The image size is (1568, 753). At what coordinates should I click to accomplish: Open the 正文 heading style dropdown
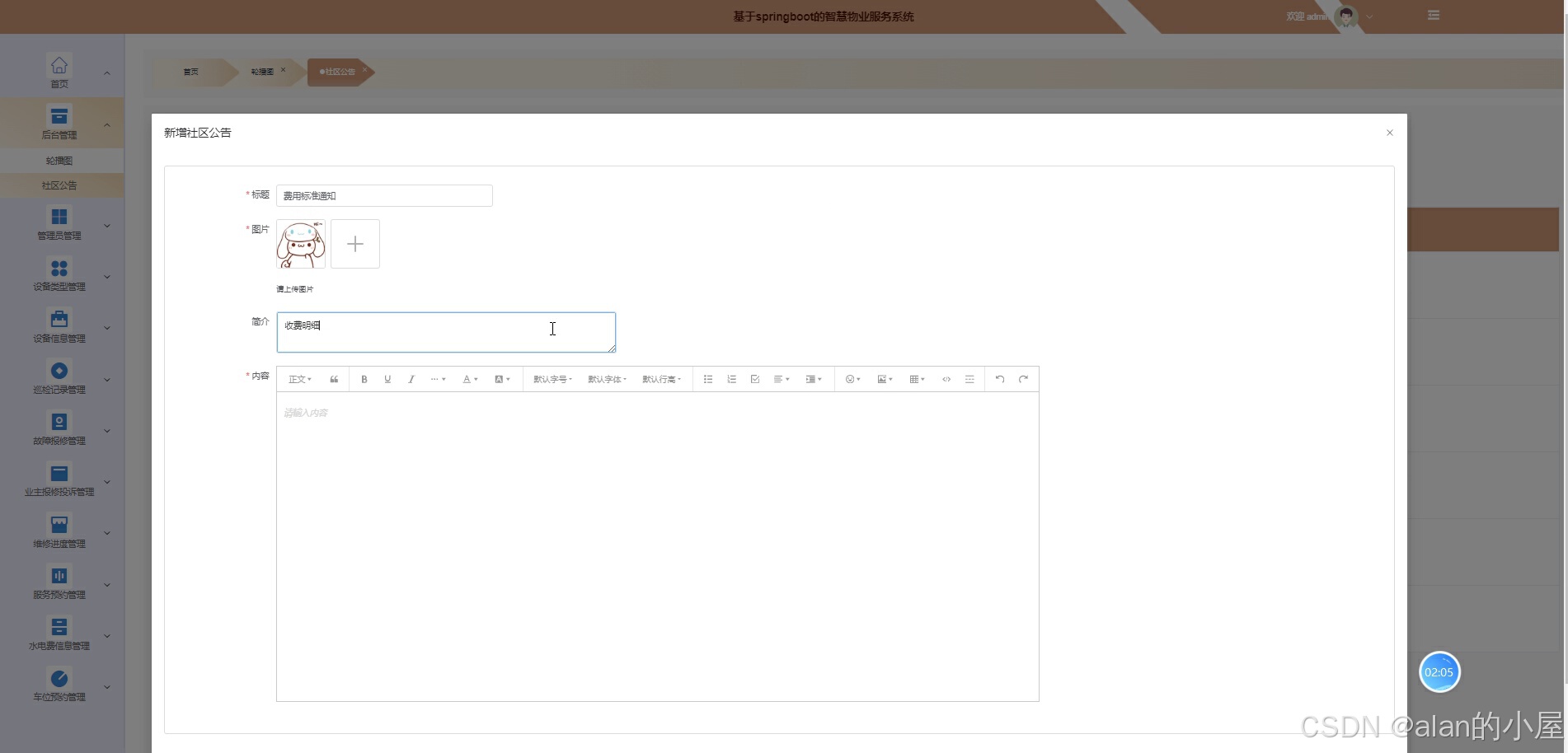(300, 379)
